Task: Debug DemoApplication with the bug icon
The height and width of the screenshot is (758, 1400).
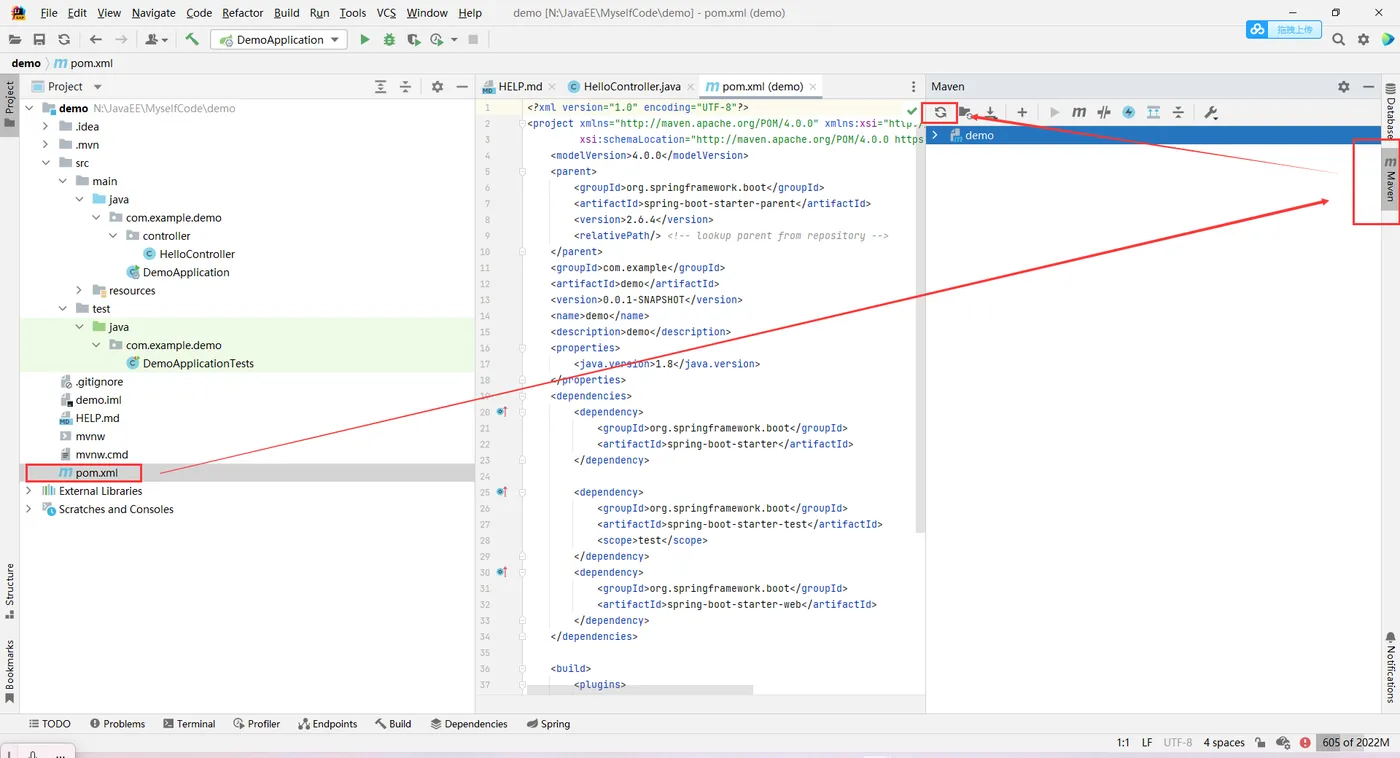Action: click(388, 40)
